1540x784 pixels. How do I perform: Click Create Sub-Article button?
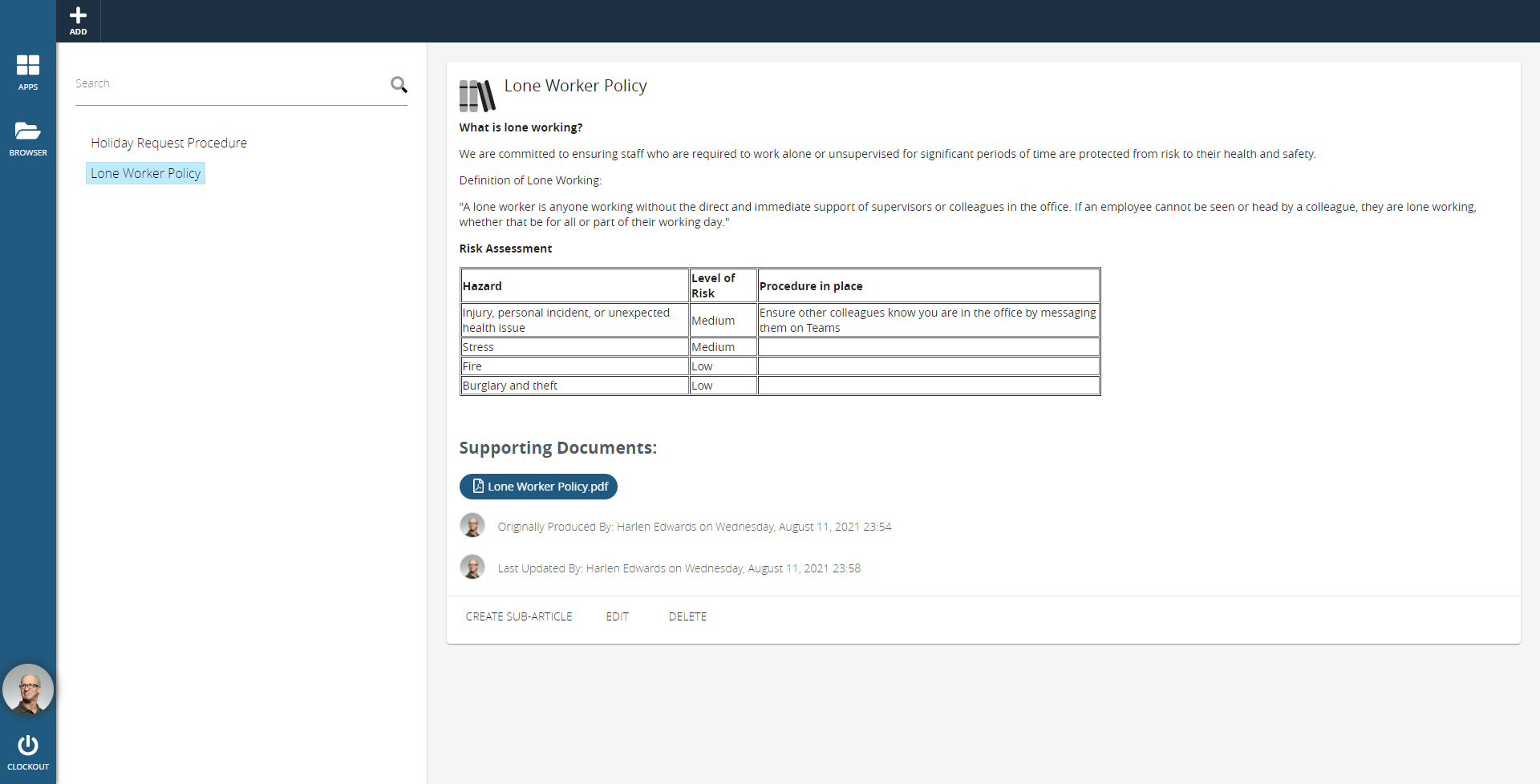tap(519, 616)
